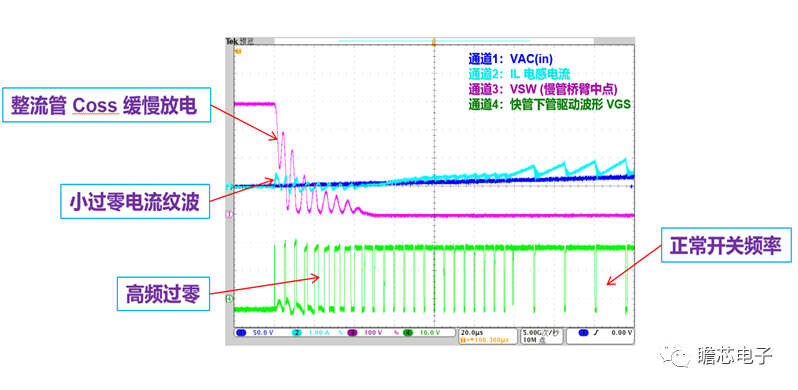The height and width of the screenshot is (390, 798).
Task: Click the channel 4 ground marker on left edge
Action: [229, 299]
